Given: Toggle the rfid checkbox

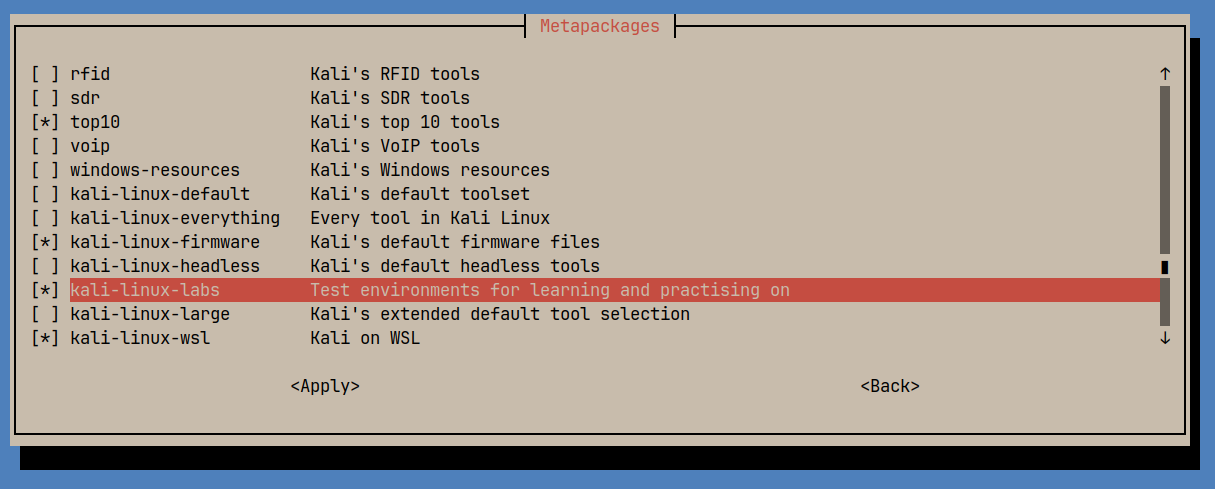Looking at the screenshot, I should pyautogui.click(x=45, y=74).
